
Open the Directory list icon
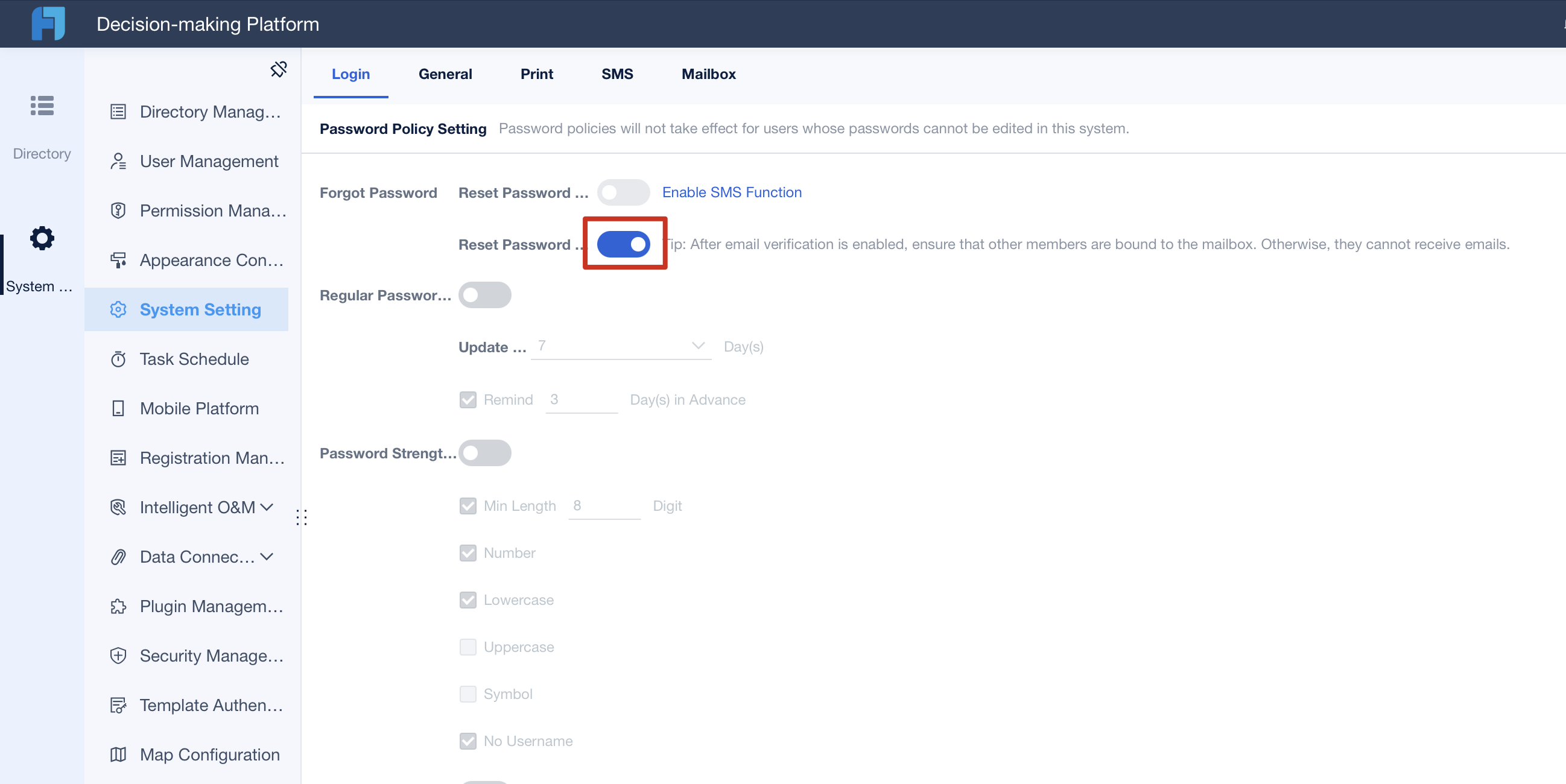tap(42, 106)
